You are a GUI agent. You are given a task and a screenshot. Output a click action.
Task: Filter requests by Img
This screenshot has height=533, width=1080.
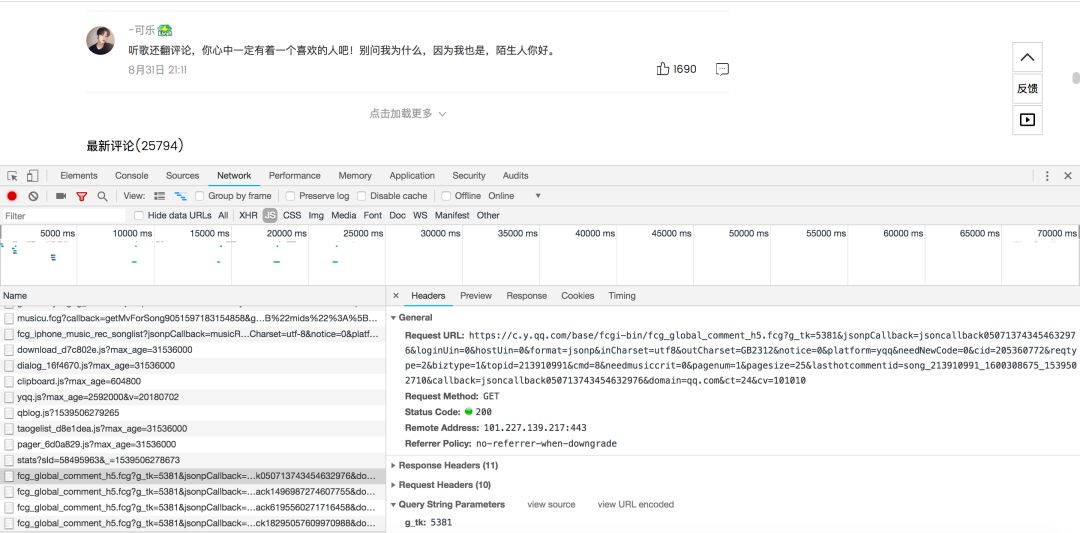[x=316, y=216]
